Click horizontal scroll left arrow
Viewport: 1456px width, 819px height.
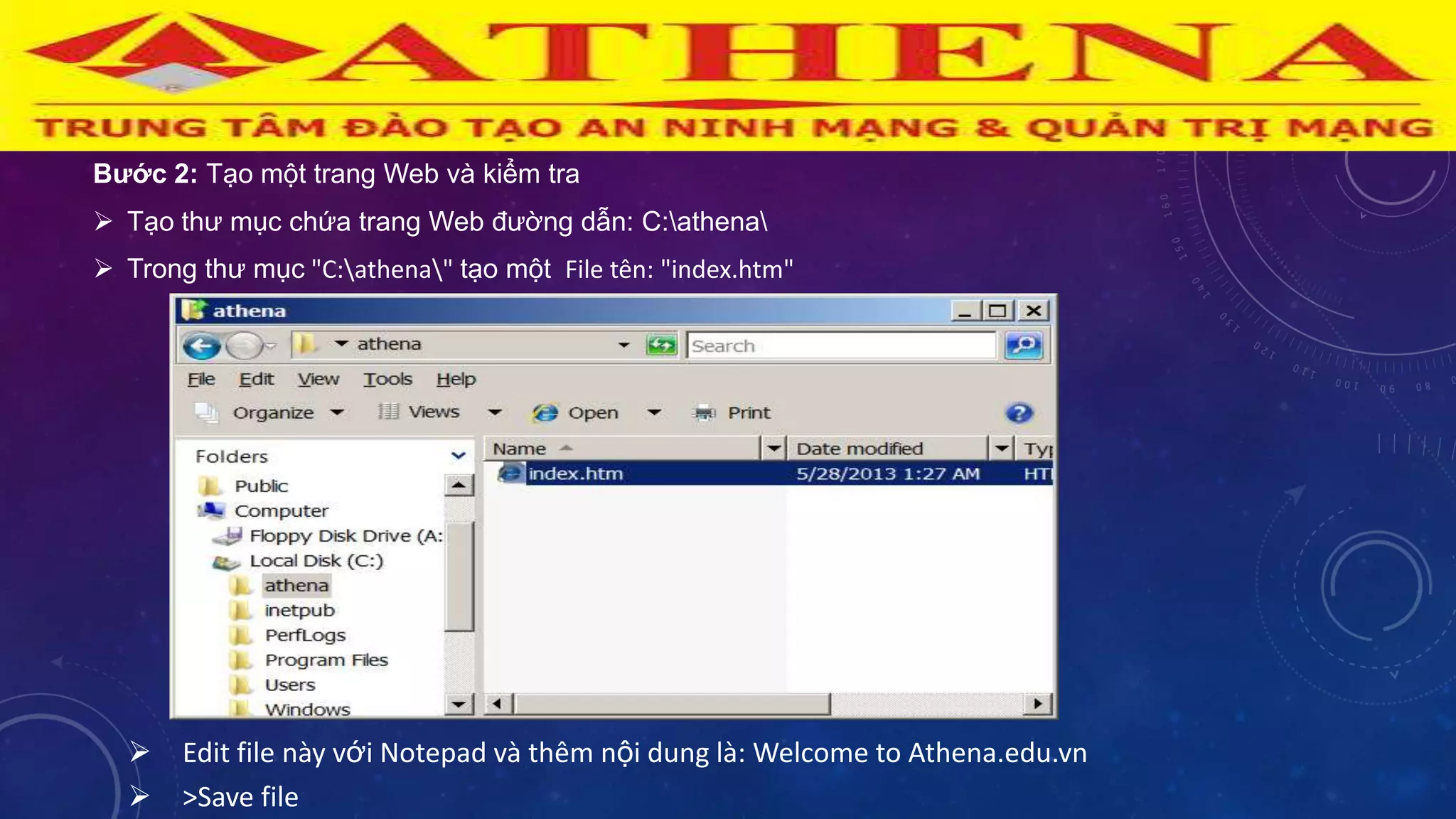click(498, 704)
